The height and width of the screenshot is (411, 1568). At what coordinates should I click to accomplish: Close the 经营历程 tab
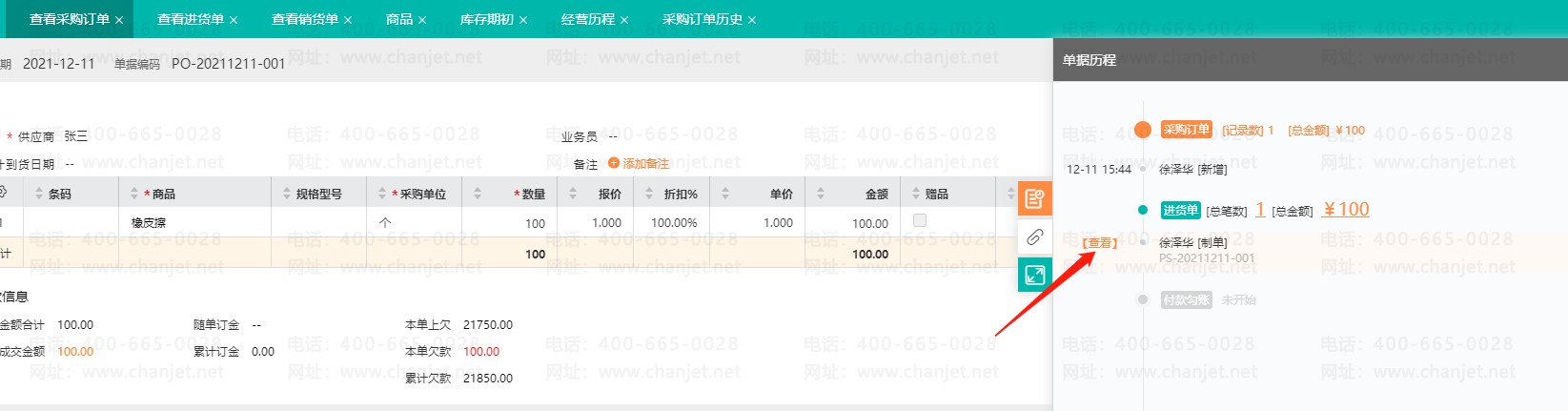(x=624, y=20)
